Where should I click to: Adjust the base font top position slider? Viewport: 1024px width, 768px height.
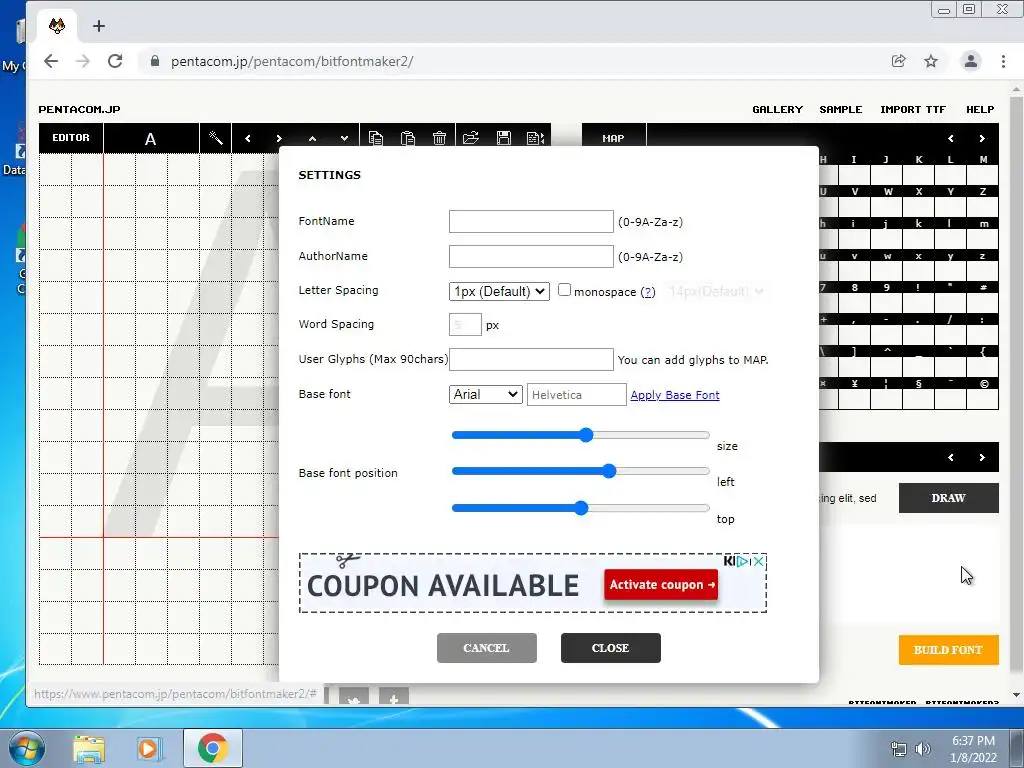(x=581, y=508)
